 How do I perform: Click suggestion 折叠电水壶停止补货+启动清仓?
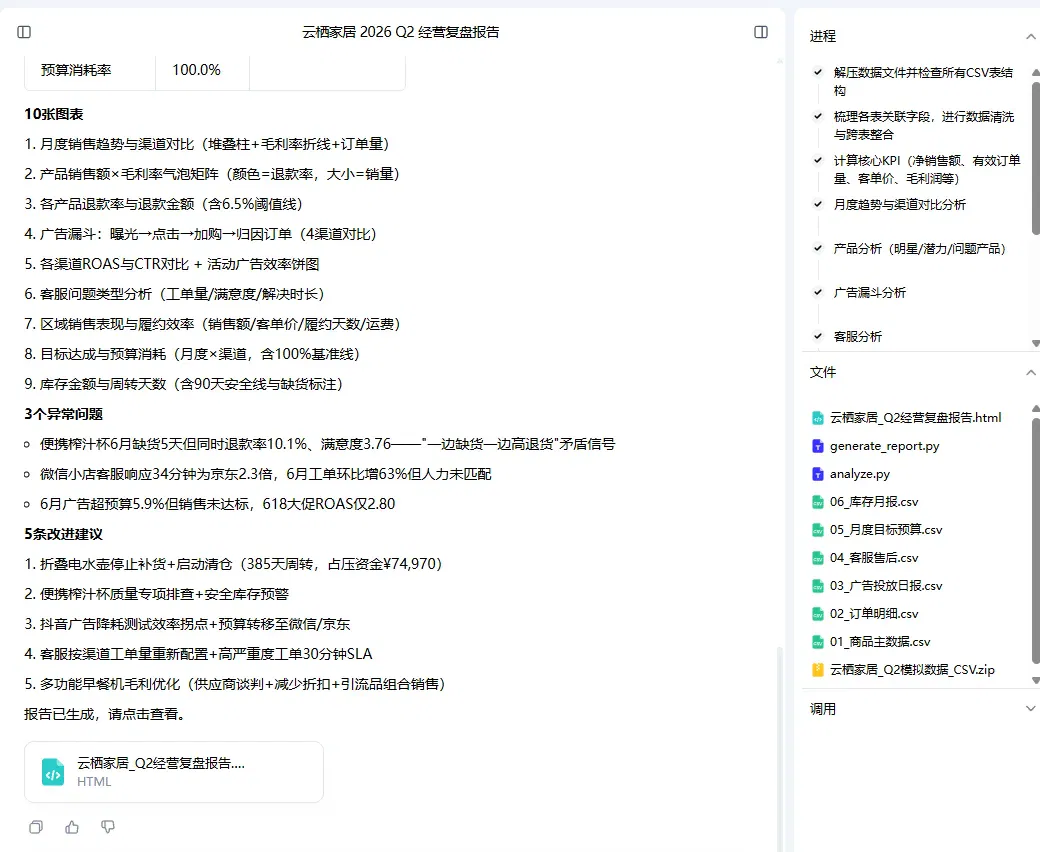233,564
